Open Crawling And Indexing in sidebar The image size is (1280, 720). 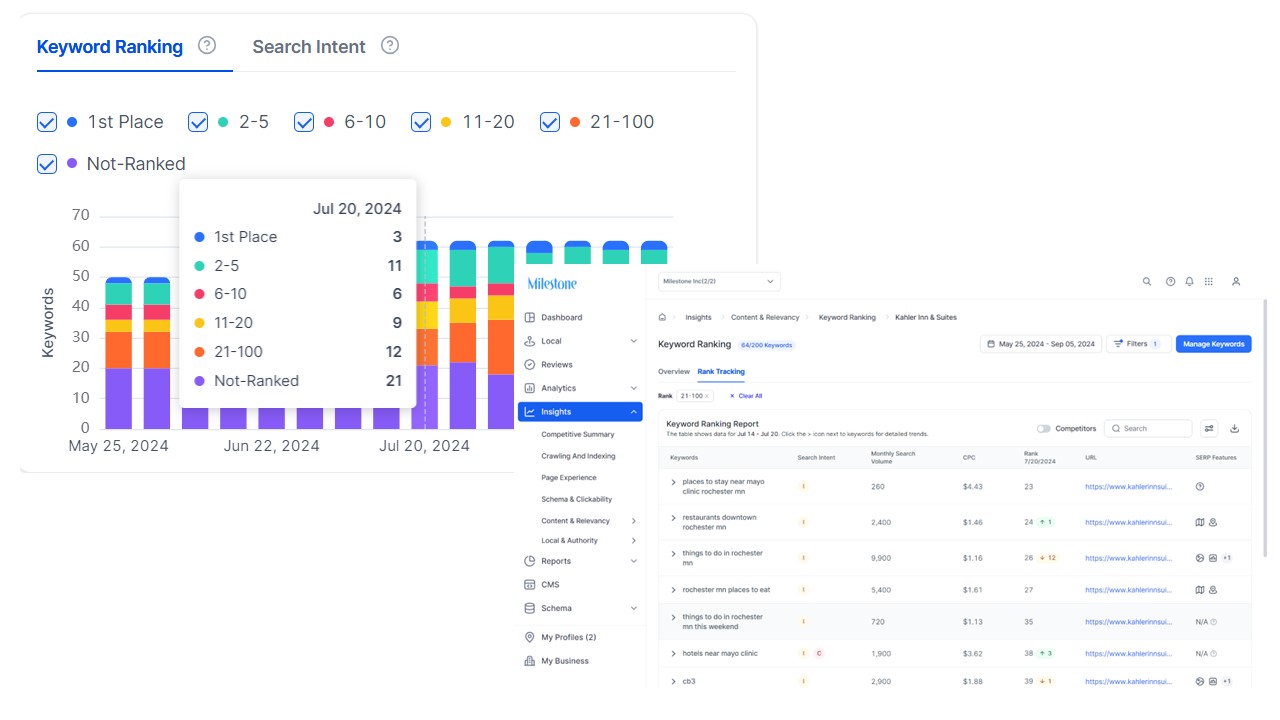point(578,456)
